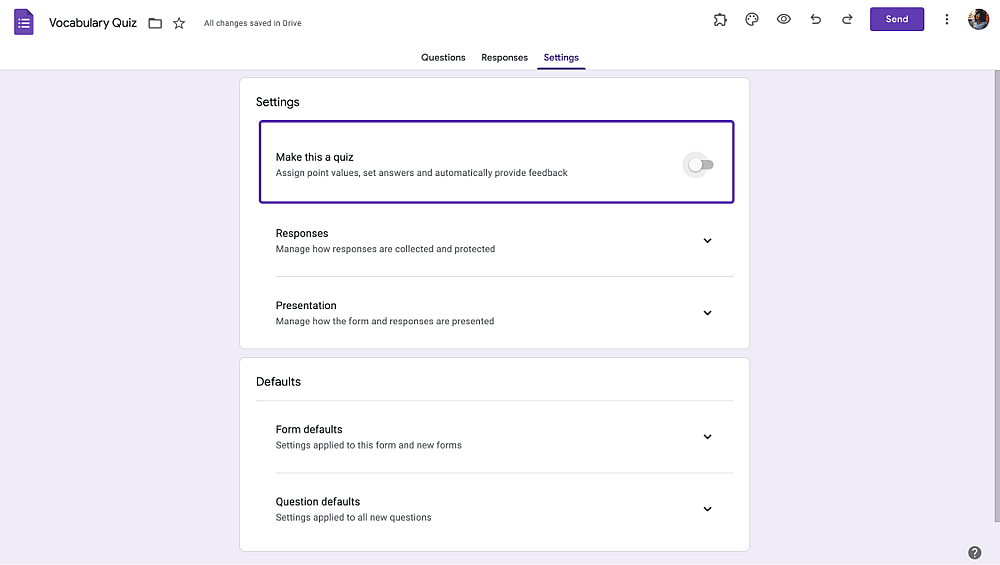Click the Responses section heading
Viewport: 1000px width, 565px height.
tap(302, 233)
